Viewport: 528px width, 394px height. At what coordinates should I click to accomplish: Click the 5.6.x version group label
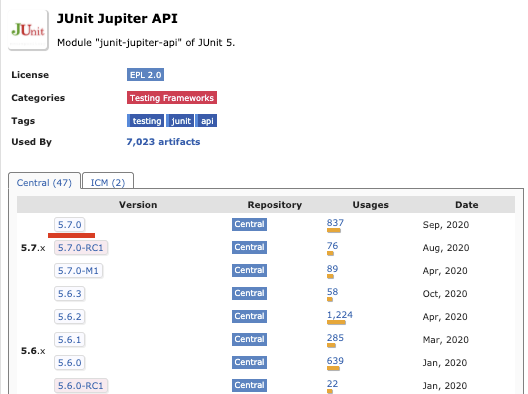(33, 351)
